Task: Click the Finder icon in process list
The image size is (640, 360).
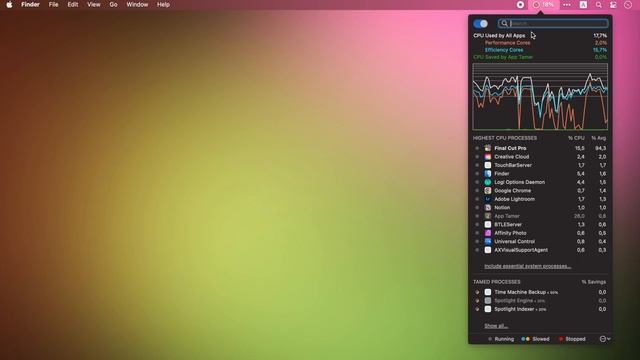Action: tap(488, 173)
